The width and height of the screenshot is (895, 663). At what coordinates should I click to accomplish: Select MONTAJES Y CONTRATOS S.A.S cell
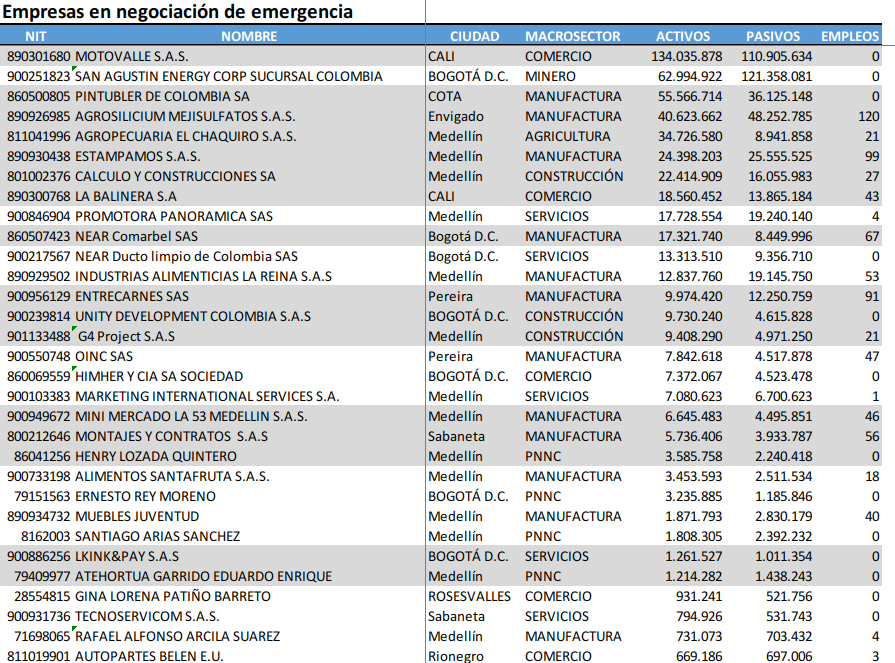(171, 436)
